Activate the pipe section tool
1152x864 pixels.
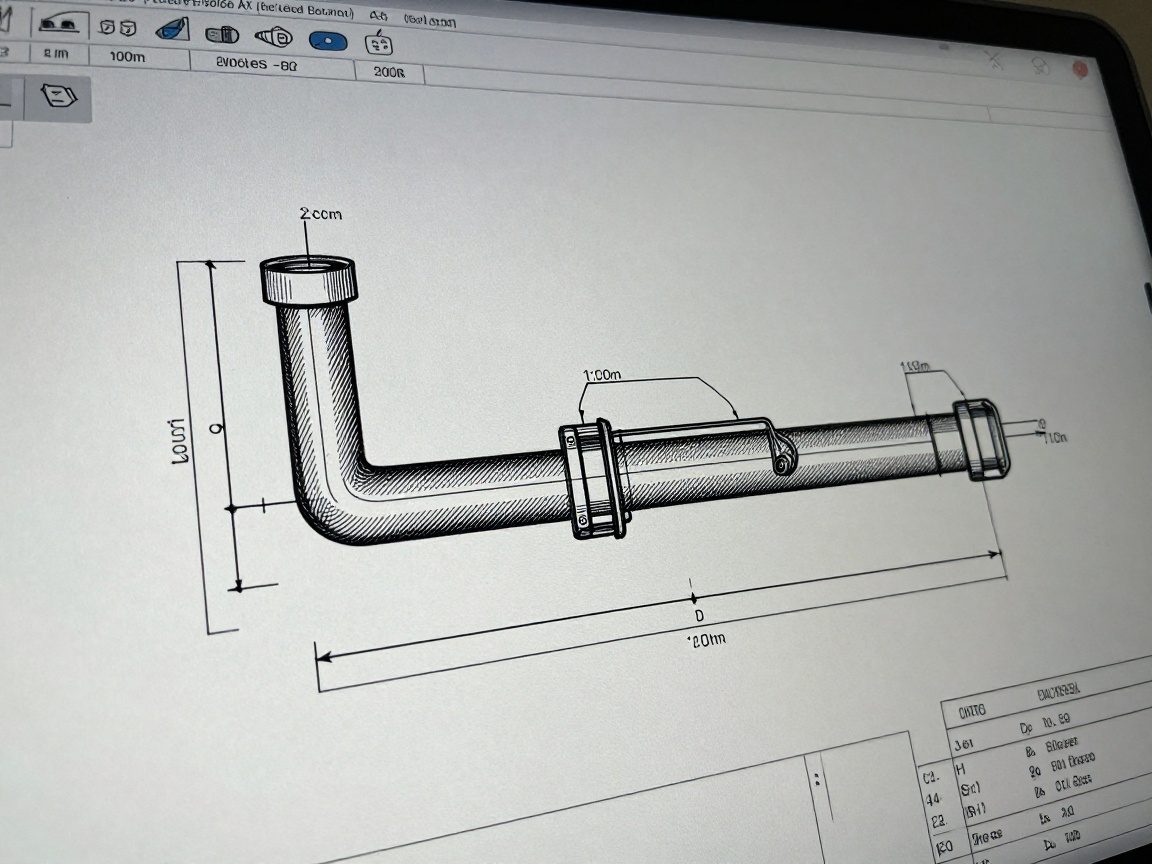coord(222,33)
